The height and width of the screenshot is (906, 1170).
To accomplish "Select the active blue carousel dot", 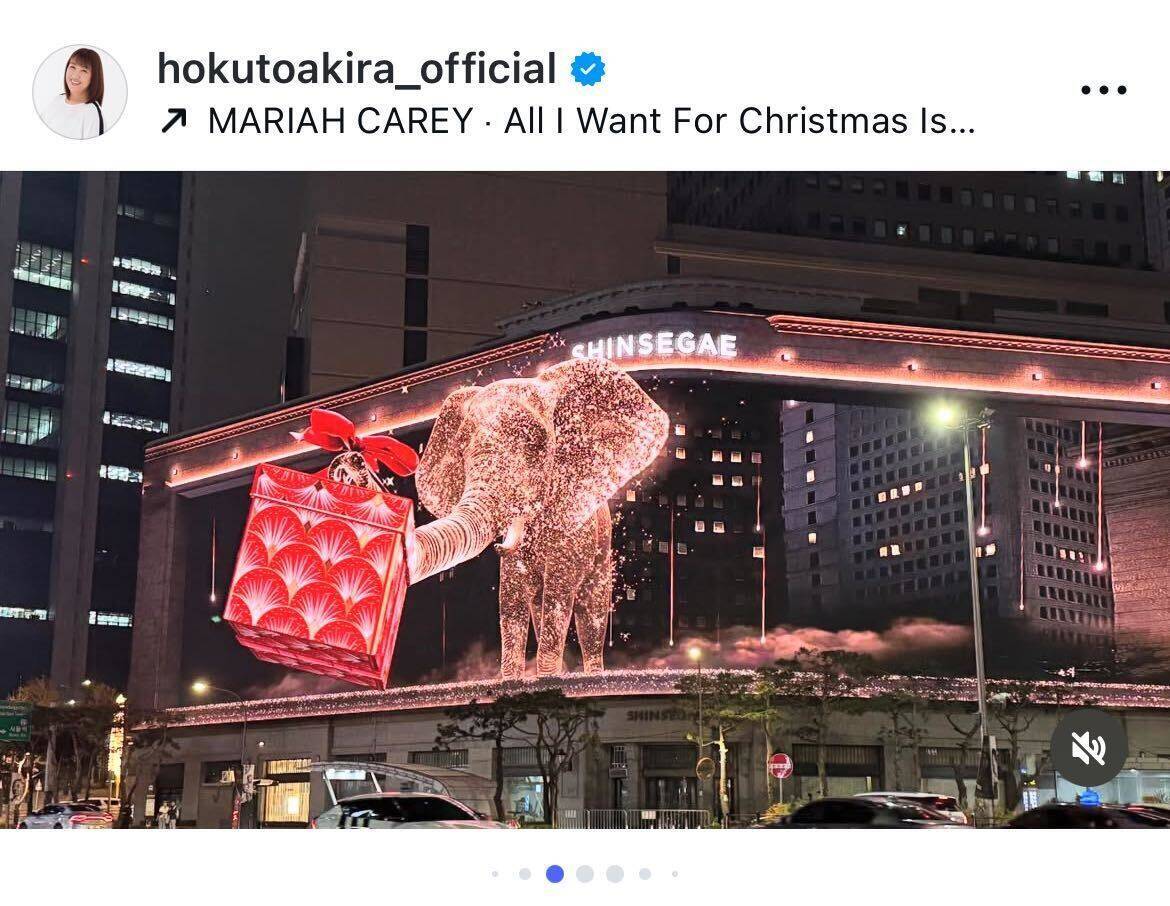I will [554, 874].
